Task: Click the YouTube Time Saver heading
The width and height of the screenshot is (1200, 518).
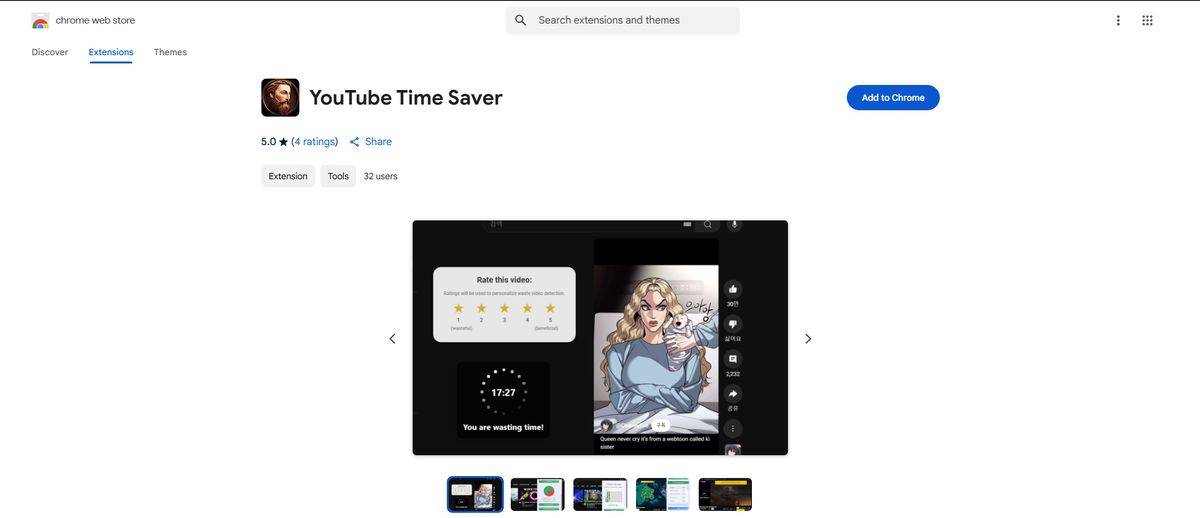Action: click(x=406, y=98)
